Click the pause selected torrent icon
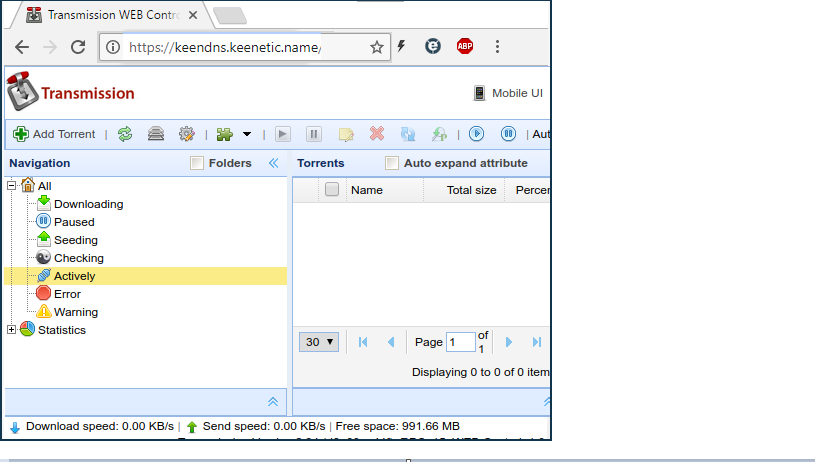This screenshot has width=815, height=462. click(x=314, y=134)
